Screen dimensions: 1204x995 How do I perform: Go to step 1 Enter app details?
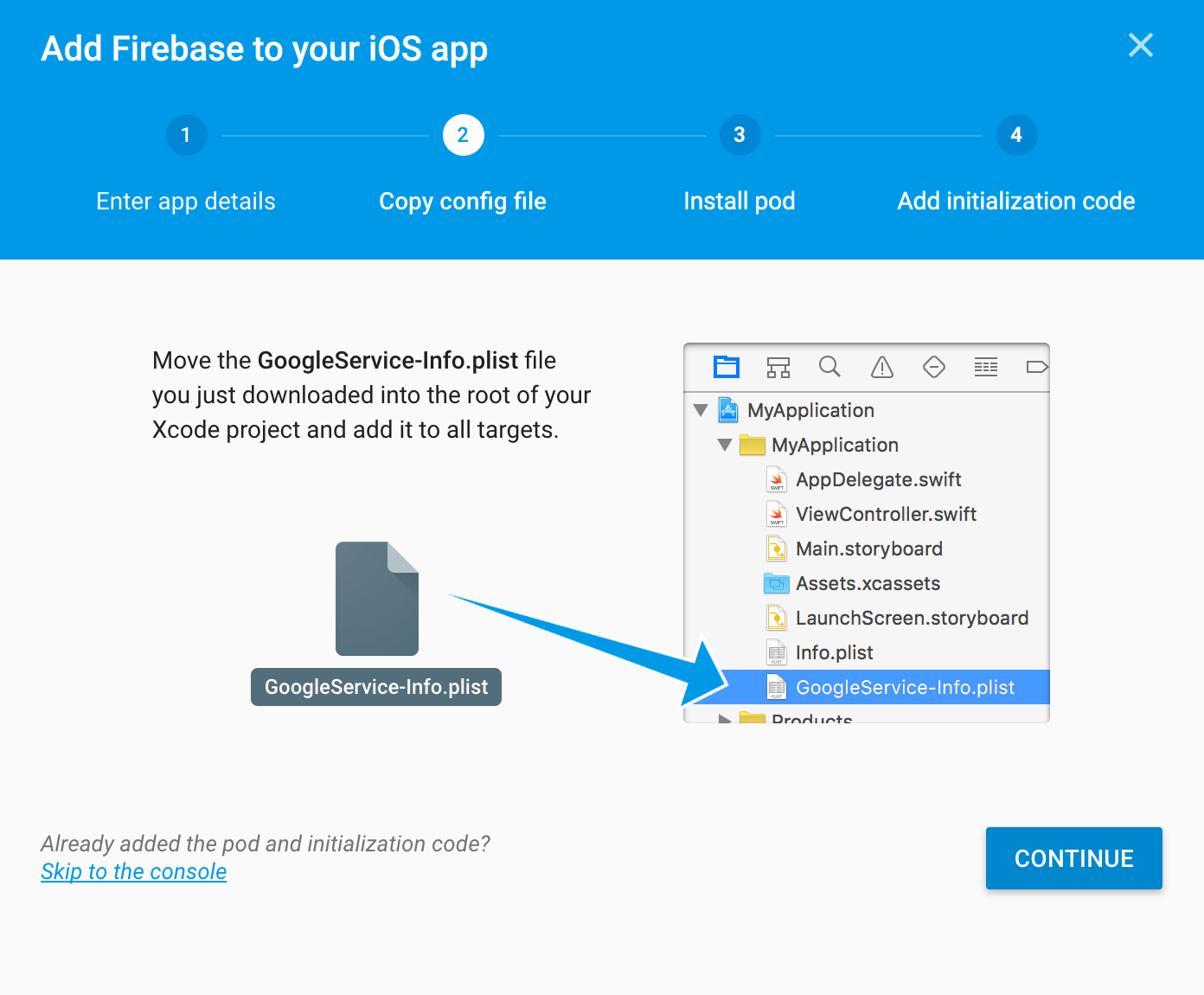tap(186, 135)
